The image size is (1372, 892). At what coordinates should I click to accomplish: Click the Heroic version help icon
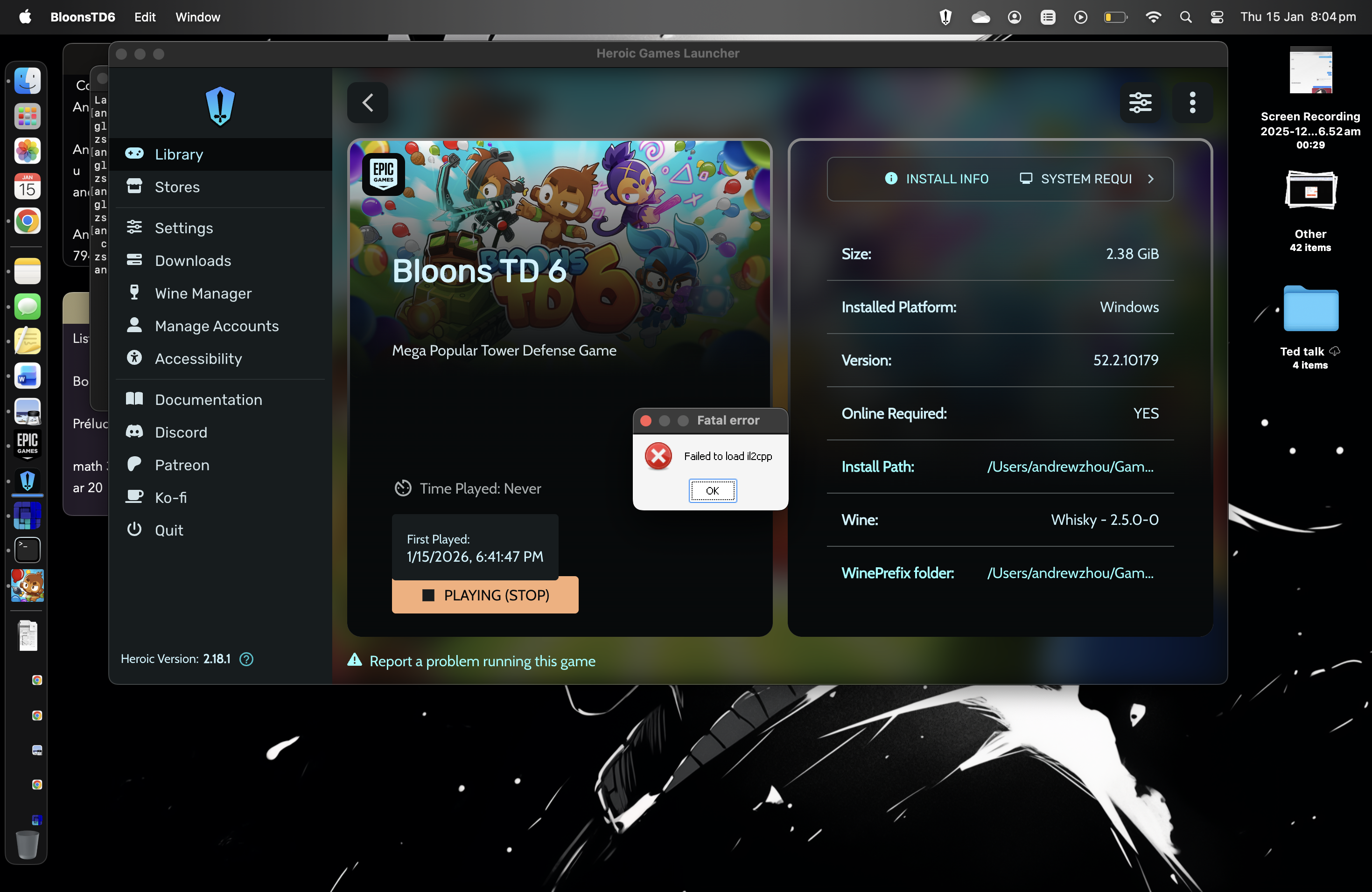coord(246,659)
